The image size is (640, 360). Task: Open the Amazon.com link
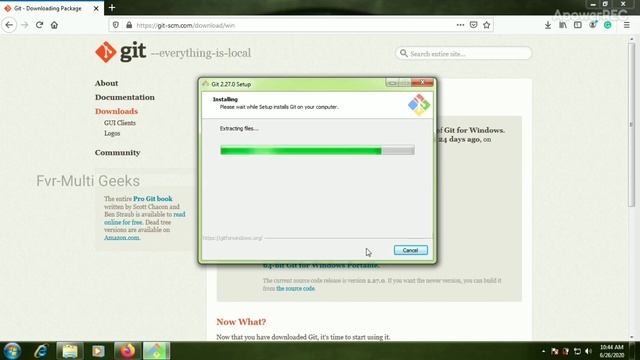tap(122, 238)
